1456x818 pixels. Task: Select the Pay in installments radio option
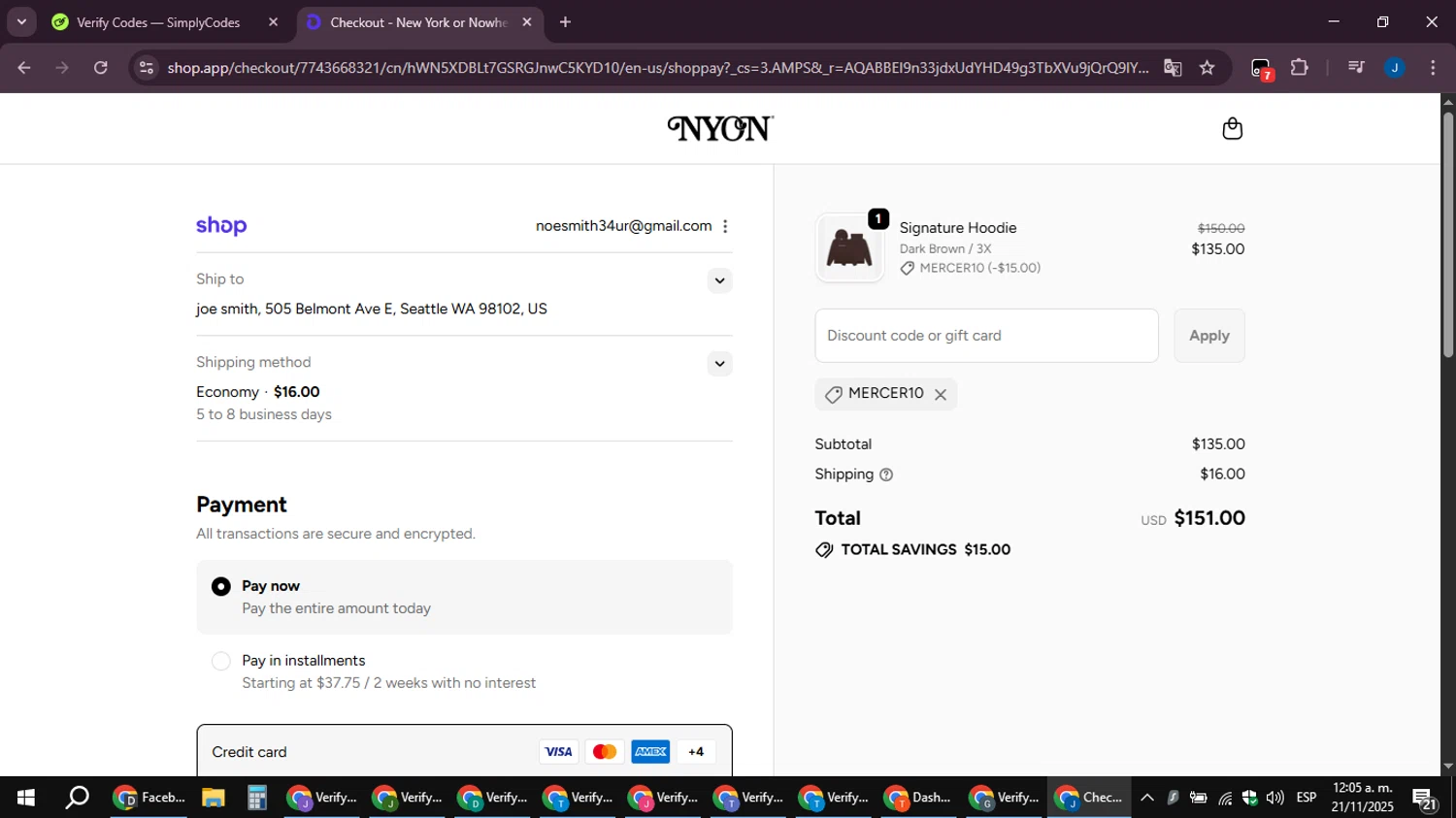tap(221, 662)
